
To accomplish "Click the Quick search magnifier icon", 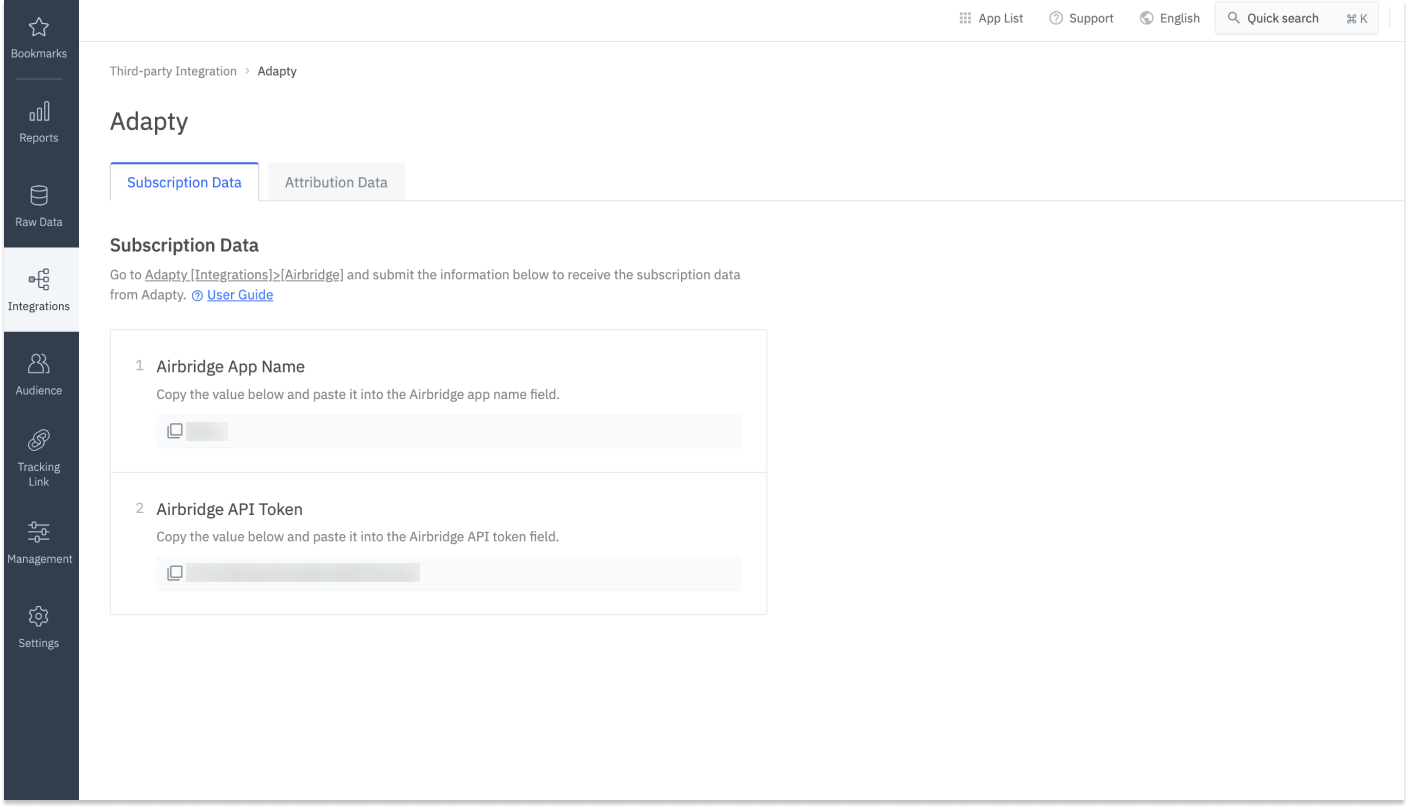I will [x=1234, y=18].
